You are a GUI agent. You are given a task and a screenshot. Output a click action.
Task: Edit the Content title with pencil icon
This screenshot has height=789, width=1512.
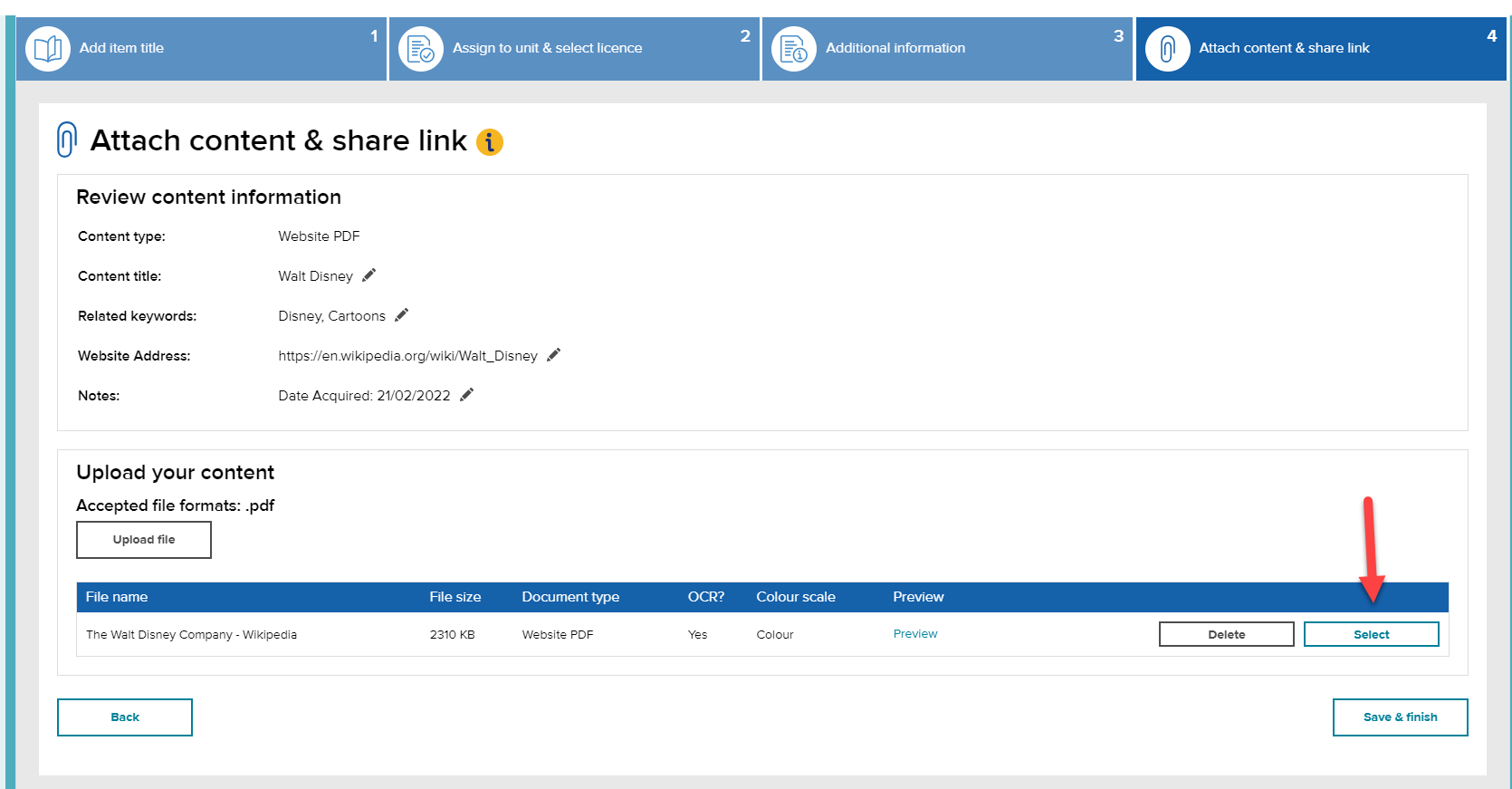[x=368, y=275]
